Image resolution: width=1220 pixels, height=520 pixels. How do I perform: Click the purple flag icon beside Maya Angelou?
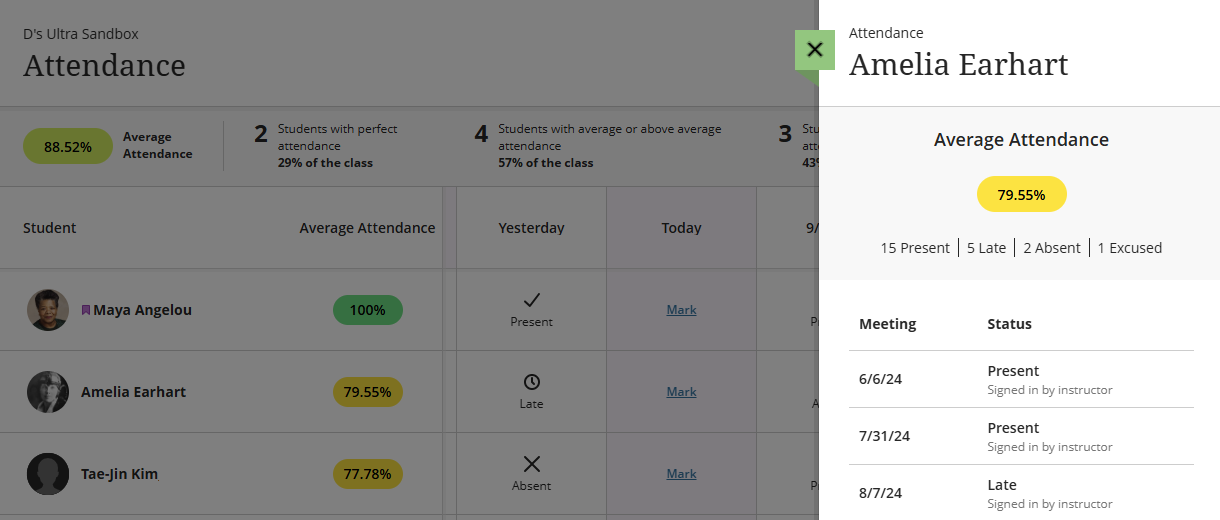click(86, 310)
